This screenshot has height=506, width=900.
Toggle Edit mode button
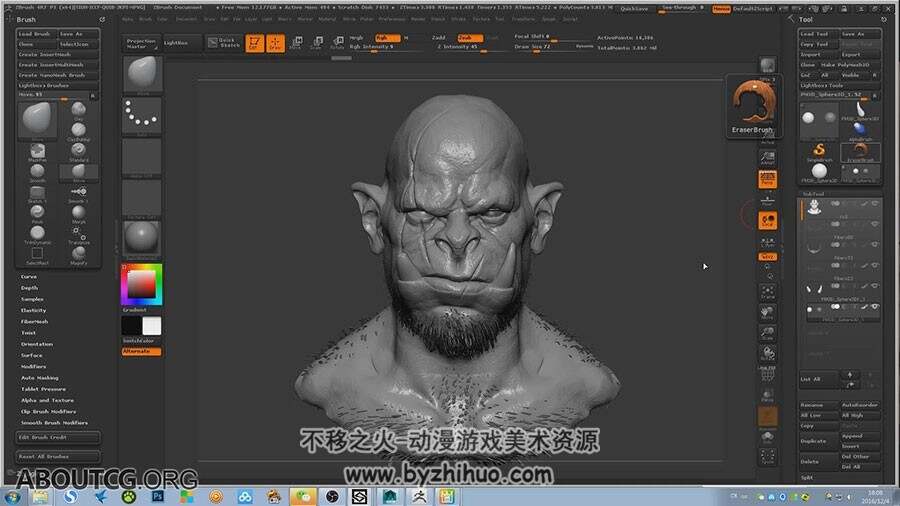[254, 43]
